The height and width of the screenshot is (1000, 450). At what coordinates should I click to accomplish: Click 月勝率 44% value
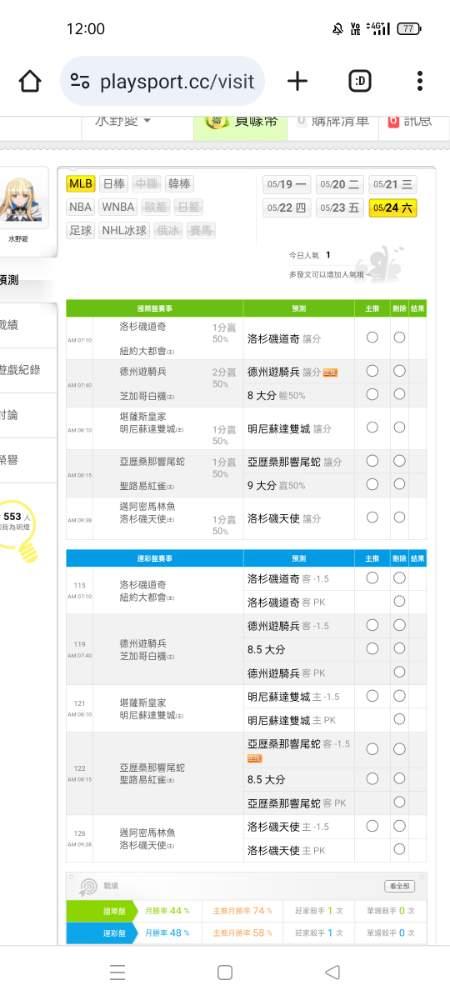tap(167, 911)
